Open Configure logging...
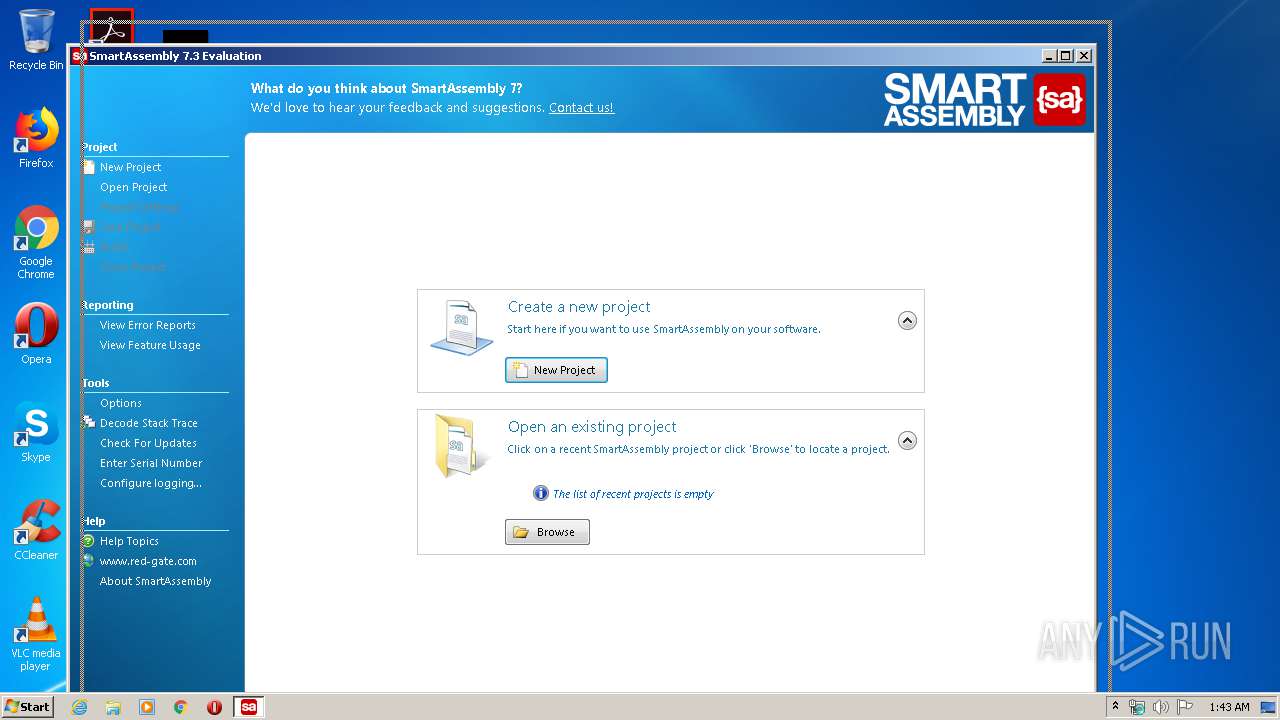Screen dimensions: 1280x720 [150, 483]
